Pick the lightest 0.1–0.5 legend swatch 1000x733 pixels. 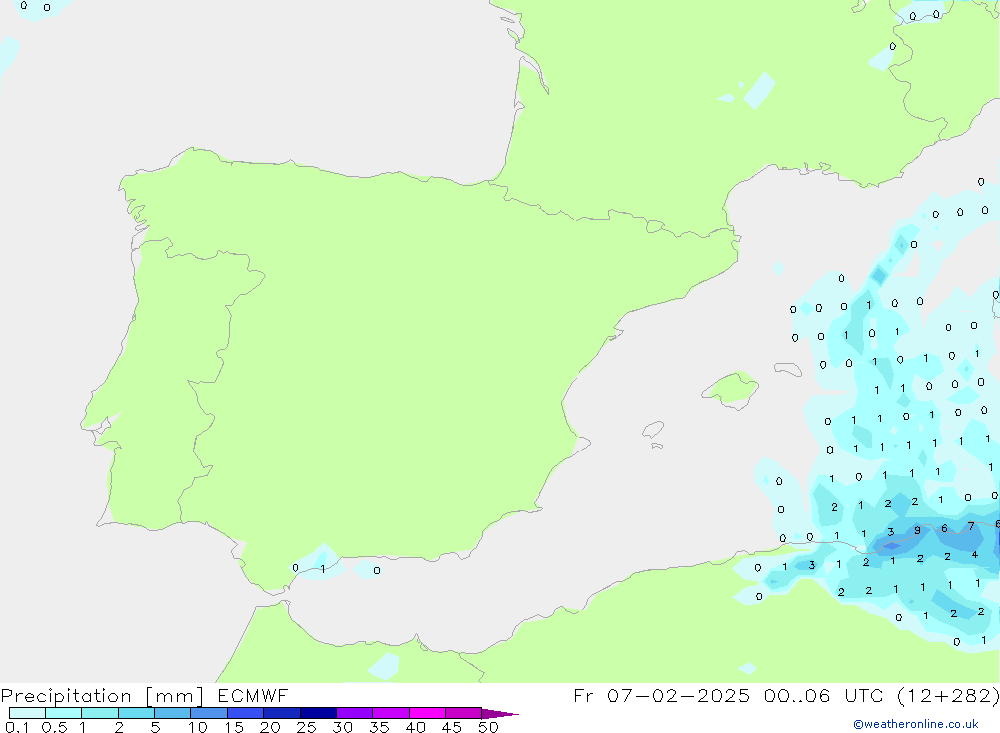[27, 713]
